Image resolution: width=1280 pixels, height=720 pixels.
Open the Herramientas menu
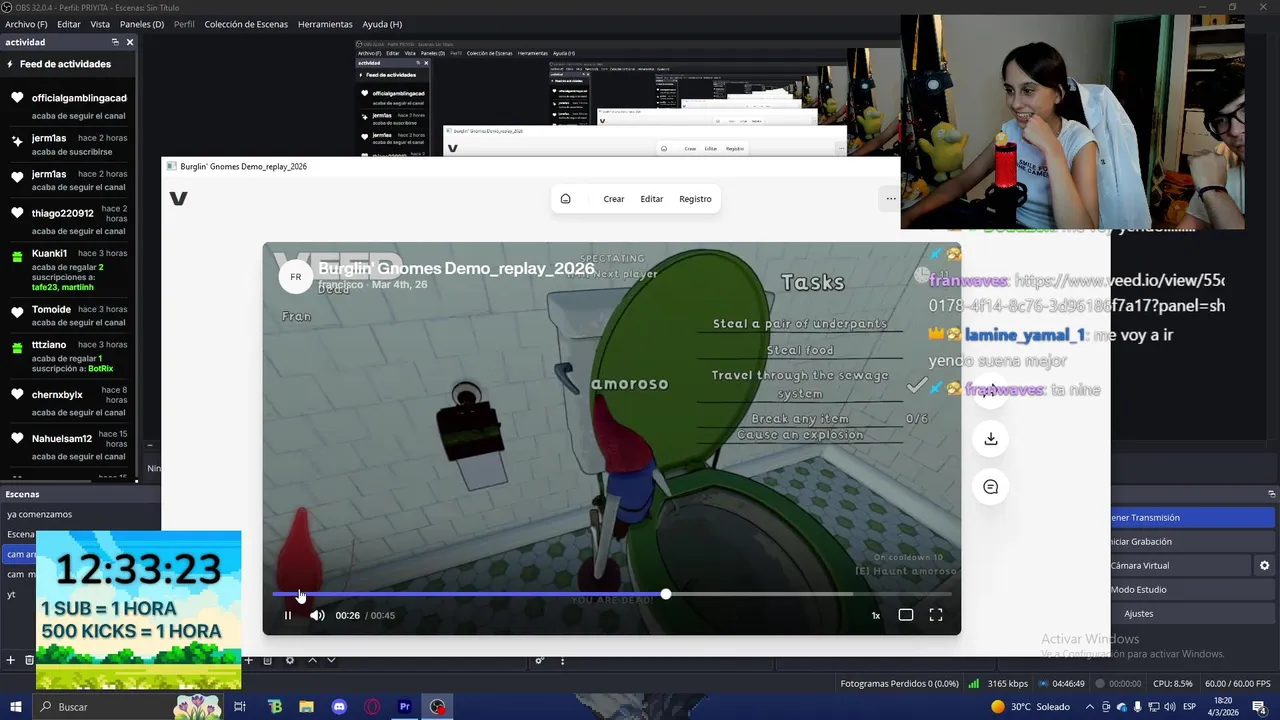point(325,24)
